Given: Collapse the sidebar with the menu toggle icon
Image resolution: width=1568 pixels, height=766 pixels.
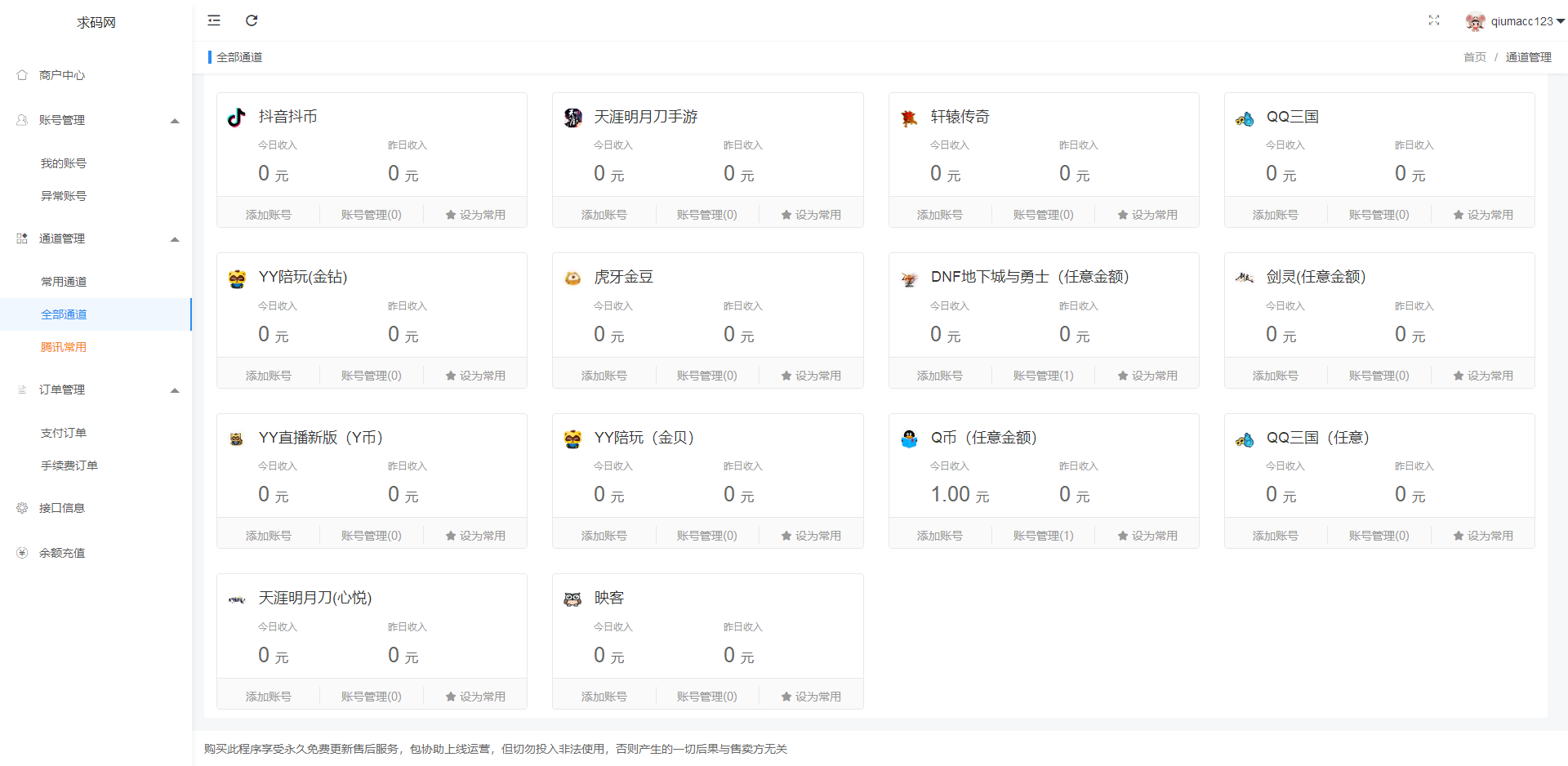Looking at the screenshot, I should coord(214,20).
